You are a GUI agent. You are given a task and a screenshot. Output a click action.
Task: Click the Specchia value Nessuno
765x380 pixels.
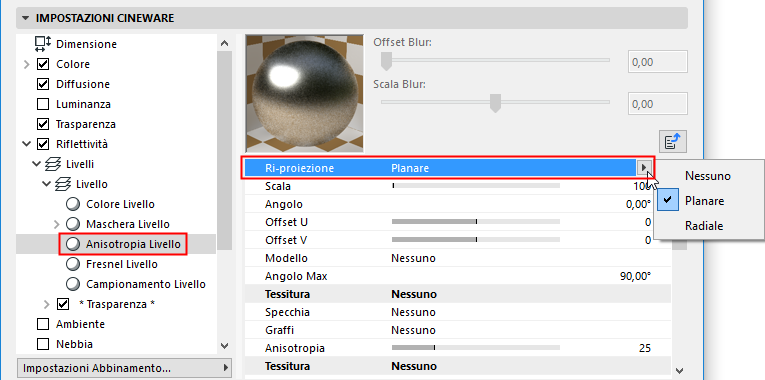(413, 312)
